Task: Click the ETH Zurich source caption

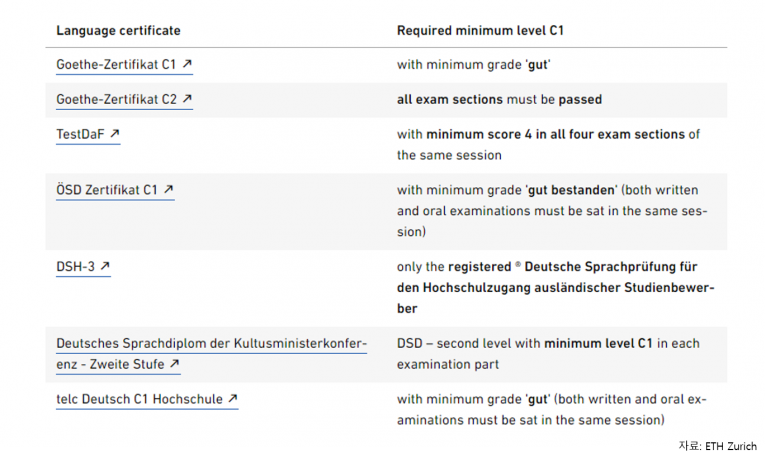Action: (x=718, y=446)
